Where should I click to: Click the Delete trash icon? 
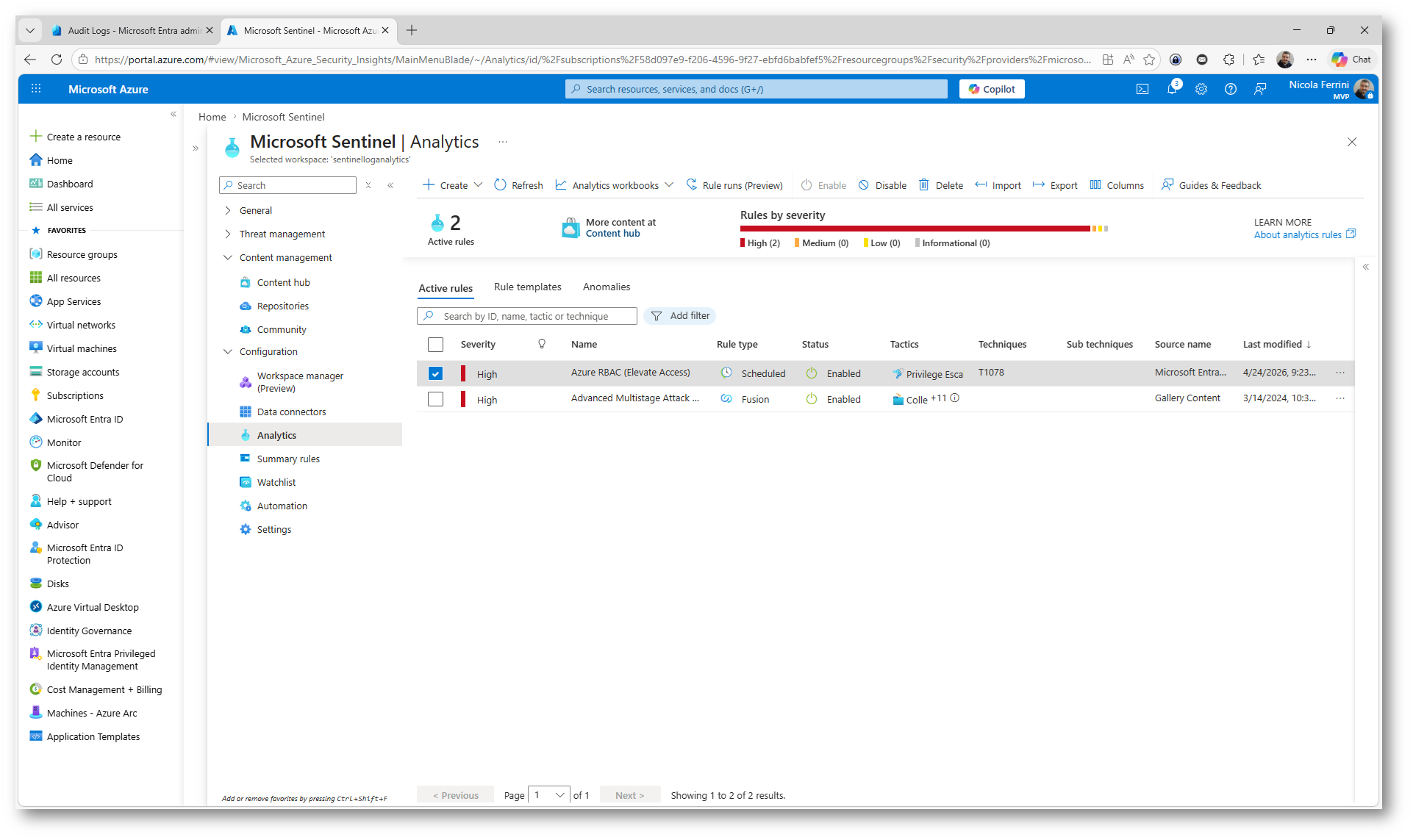pyautogui.click(x=924, y=185)
